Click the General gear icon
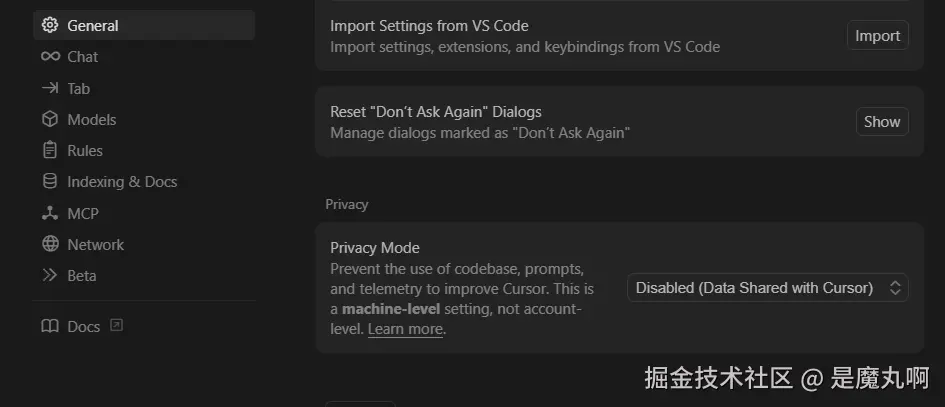945x407 pixels. pyautogui.click(x=50, y=25)
